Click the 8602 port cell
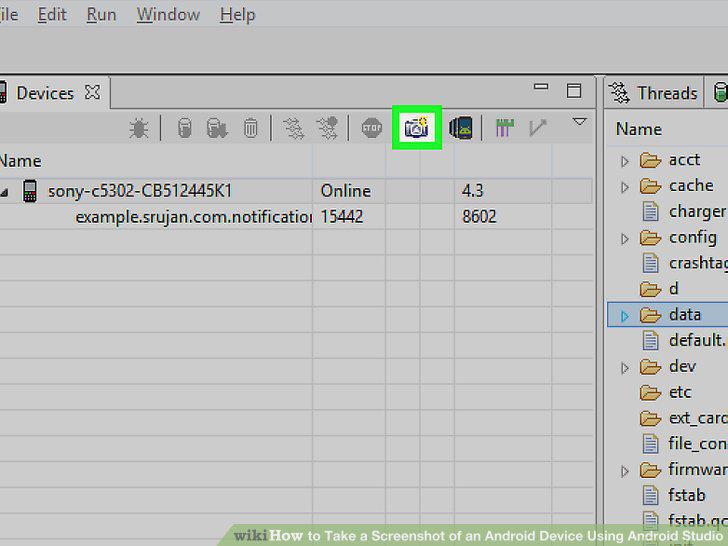The image size is (728, 546). 479,217
